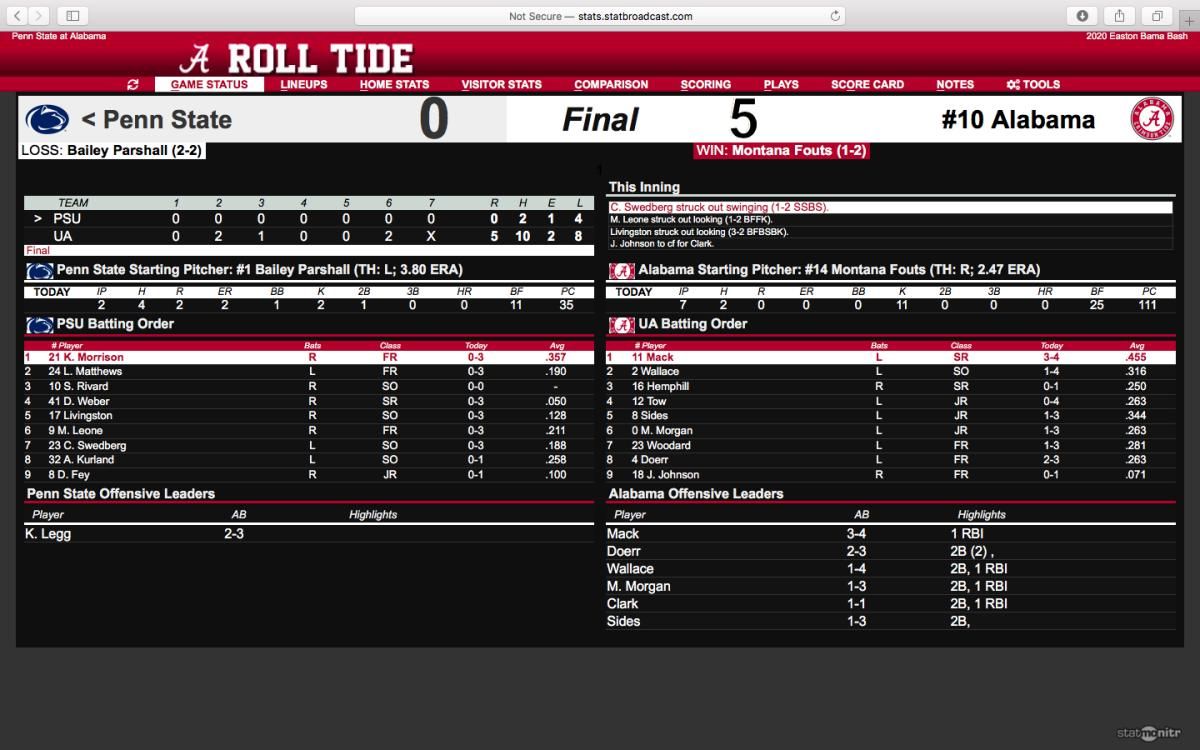The image size is (1200, 750).
Task: Open the Tools menu
Action: [x=1033, y=85]
